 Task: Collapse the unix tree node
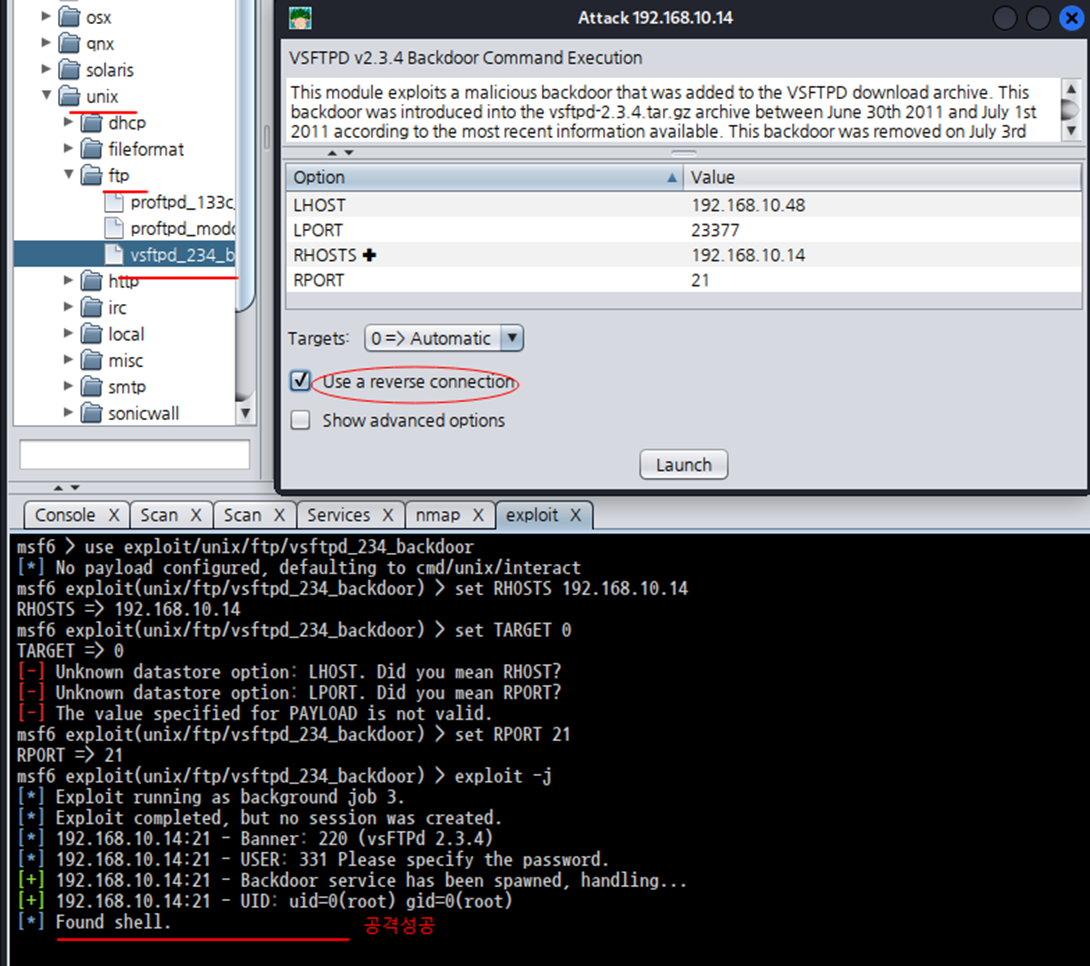(46, 95)
